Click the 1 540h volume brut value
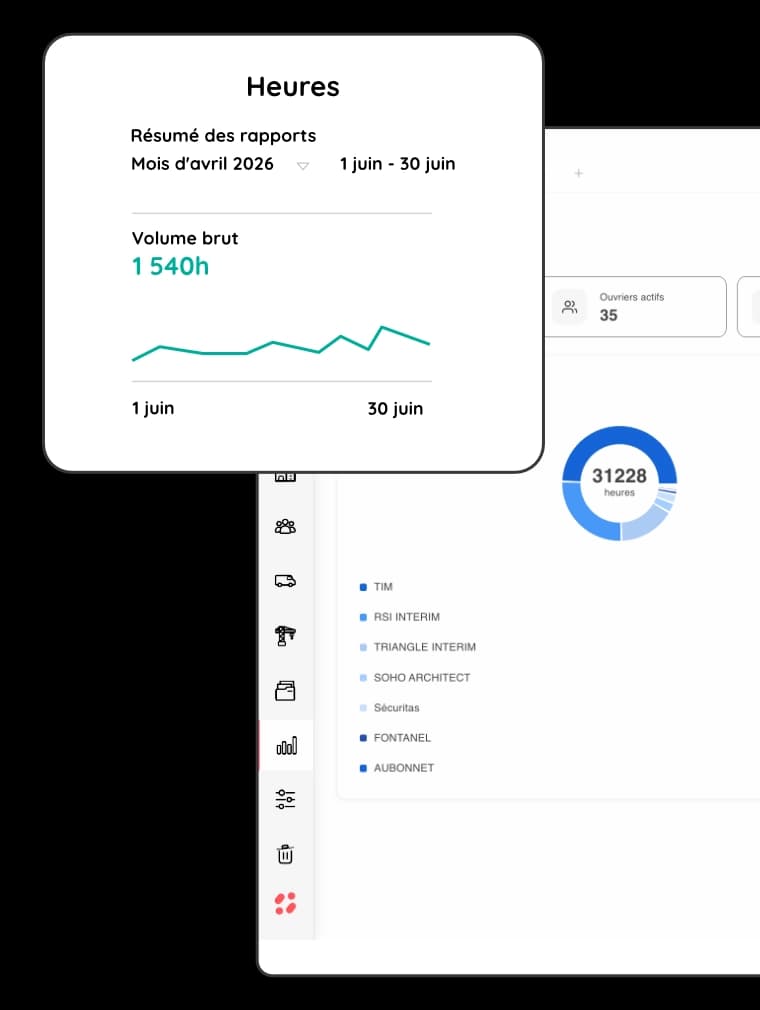The image size is (760, 1010). [170, 266]
